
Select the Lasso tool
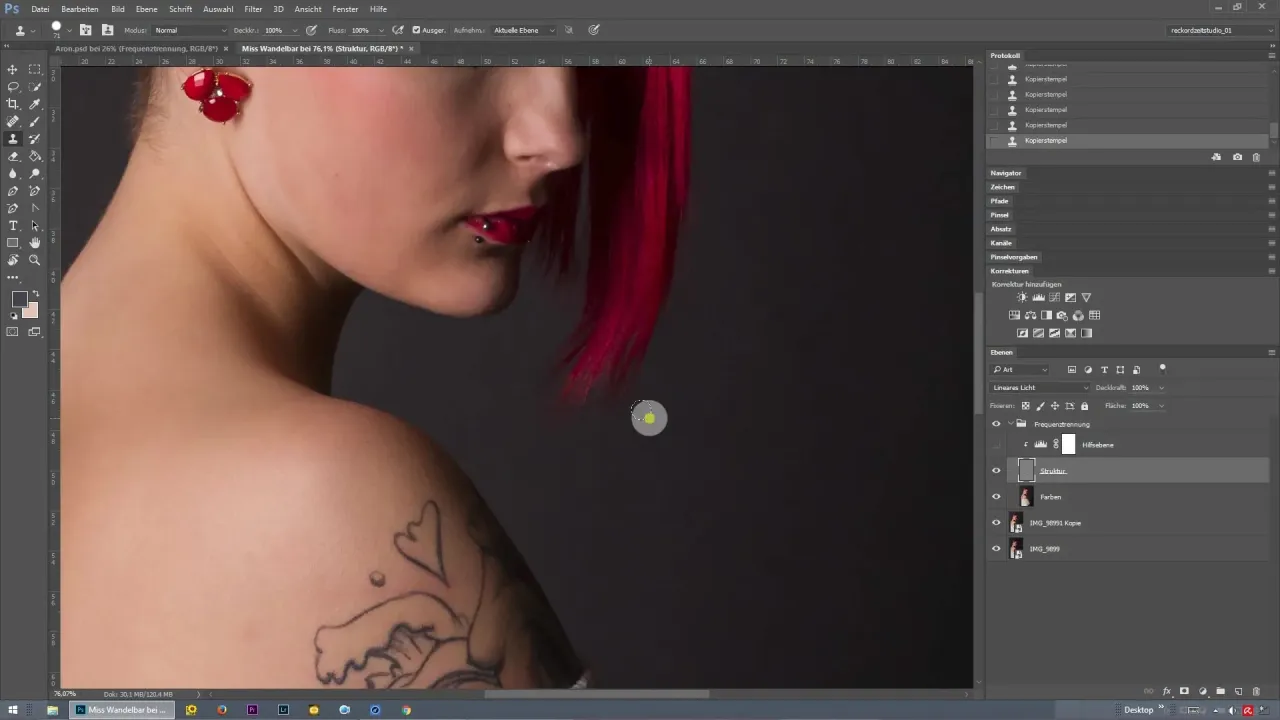(13, 87)
